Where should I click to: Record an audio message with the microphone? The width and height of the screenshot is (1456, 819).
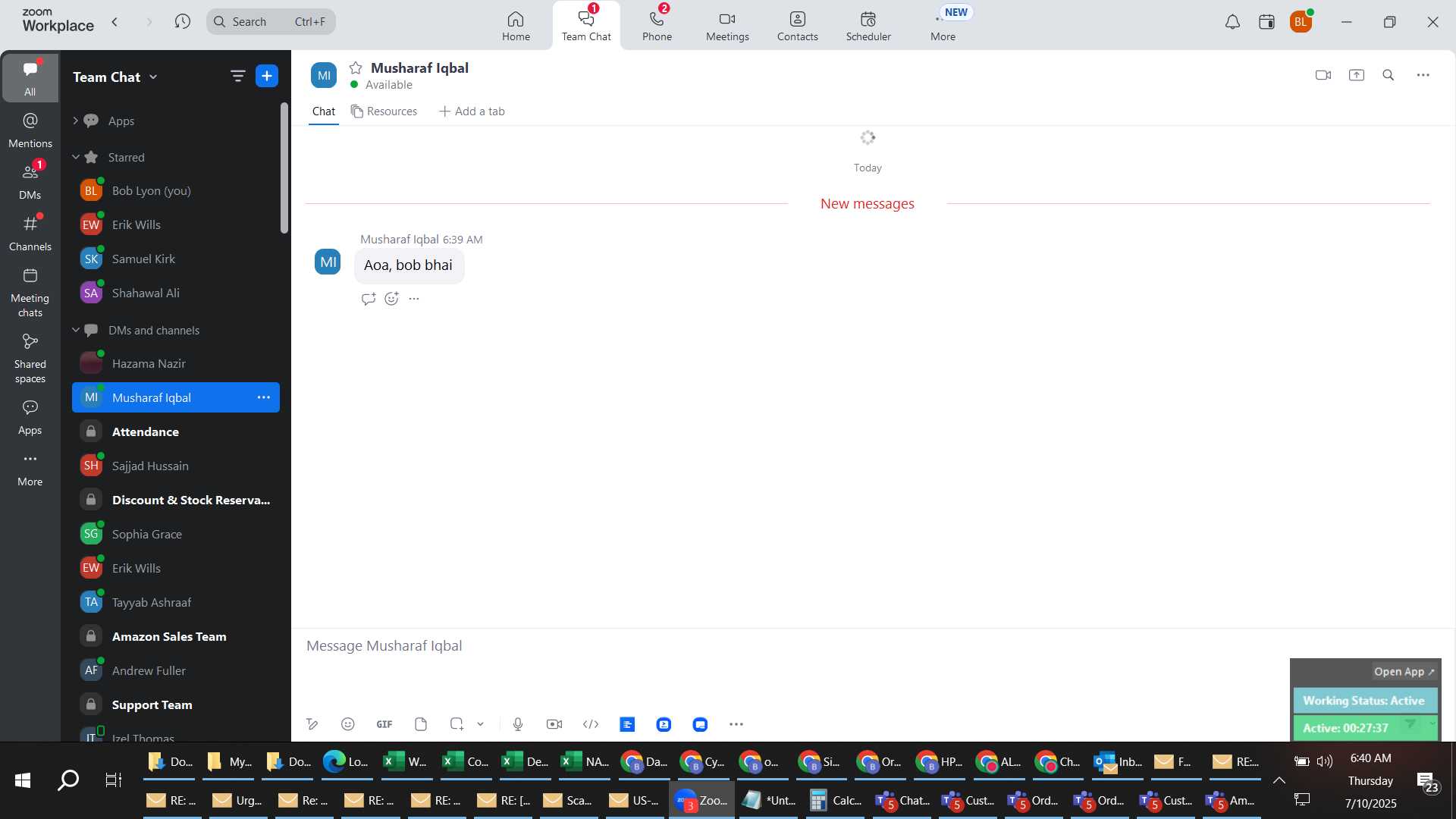tap(518, 724)
